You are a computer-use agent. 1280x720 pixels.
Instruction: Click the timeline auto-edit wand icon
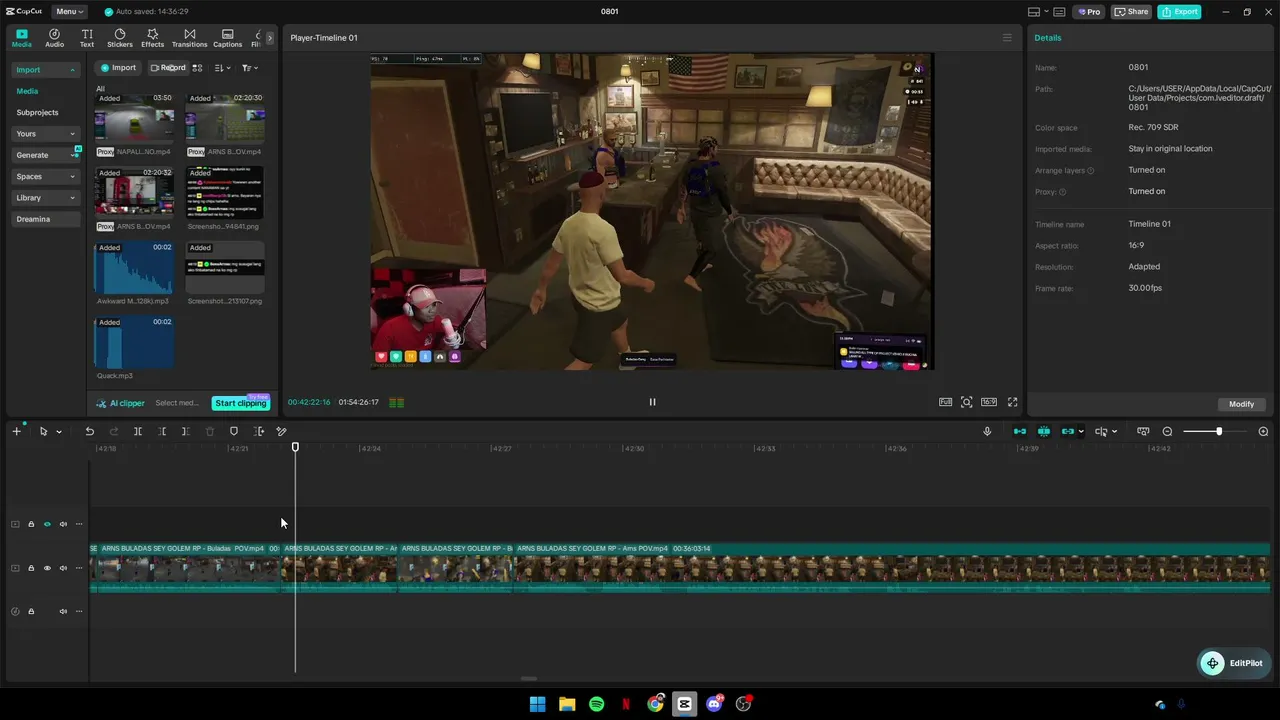click(282, 431)
